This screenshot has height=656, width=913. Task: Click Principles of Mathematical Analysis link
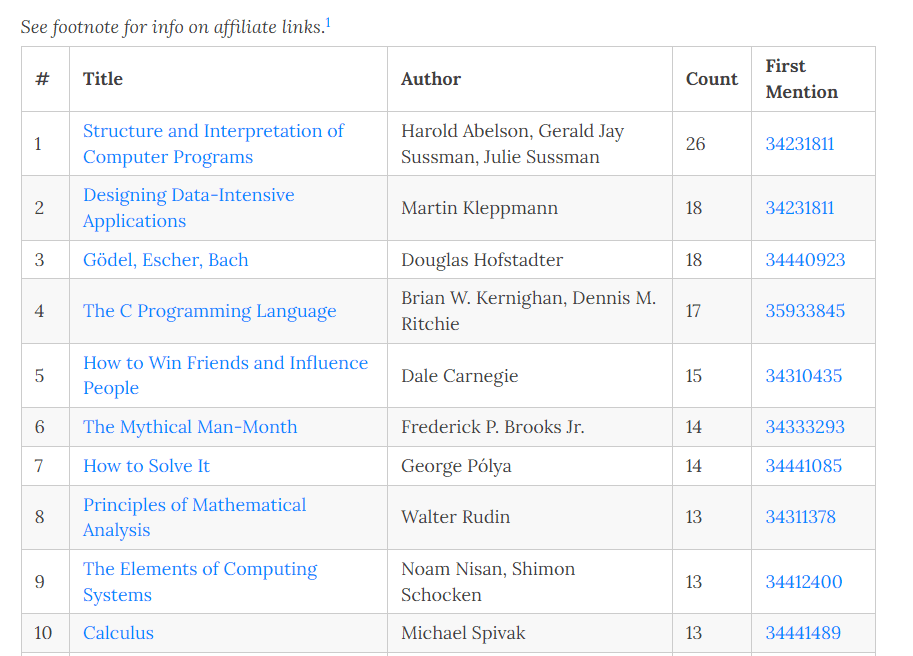tap(194, 505)
